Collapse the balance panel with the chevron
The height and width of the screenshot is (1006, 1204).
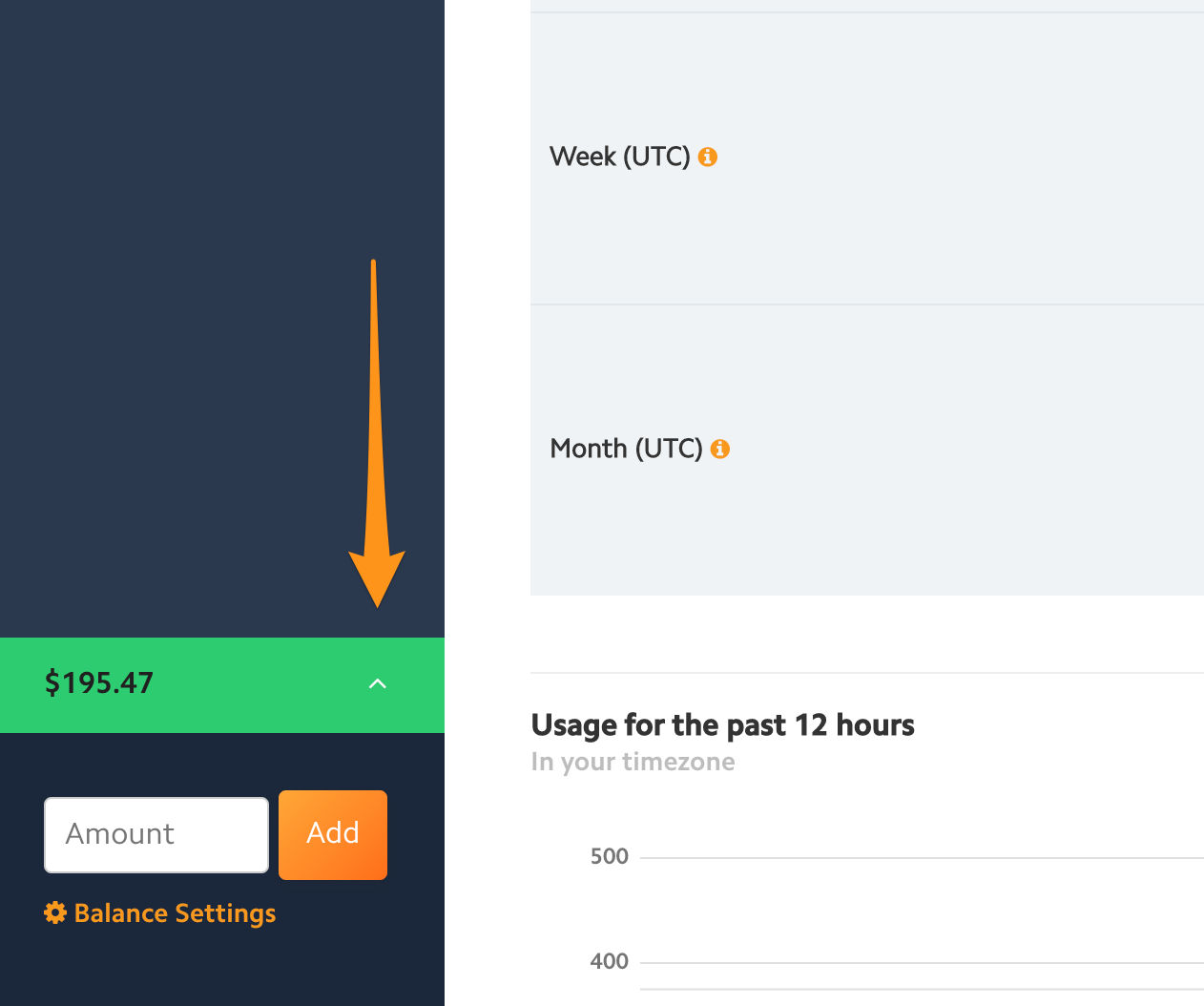click(378, 683)
